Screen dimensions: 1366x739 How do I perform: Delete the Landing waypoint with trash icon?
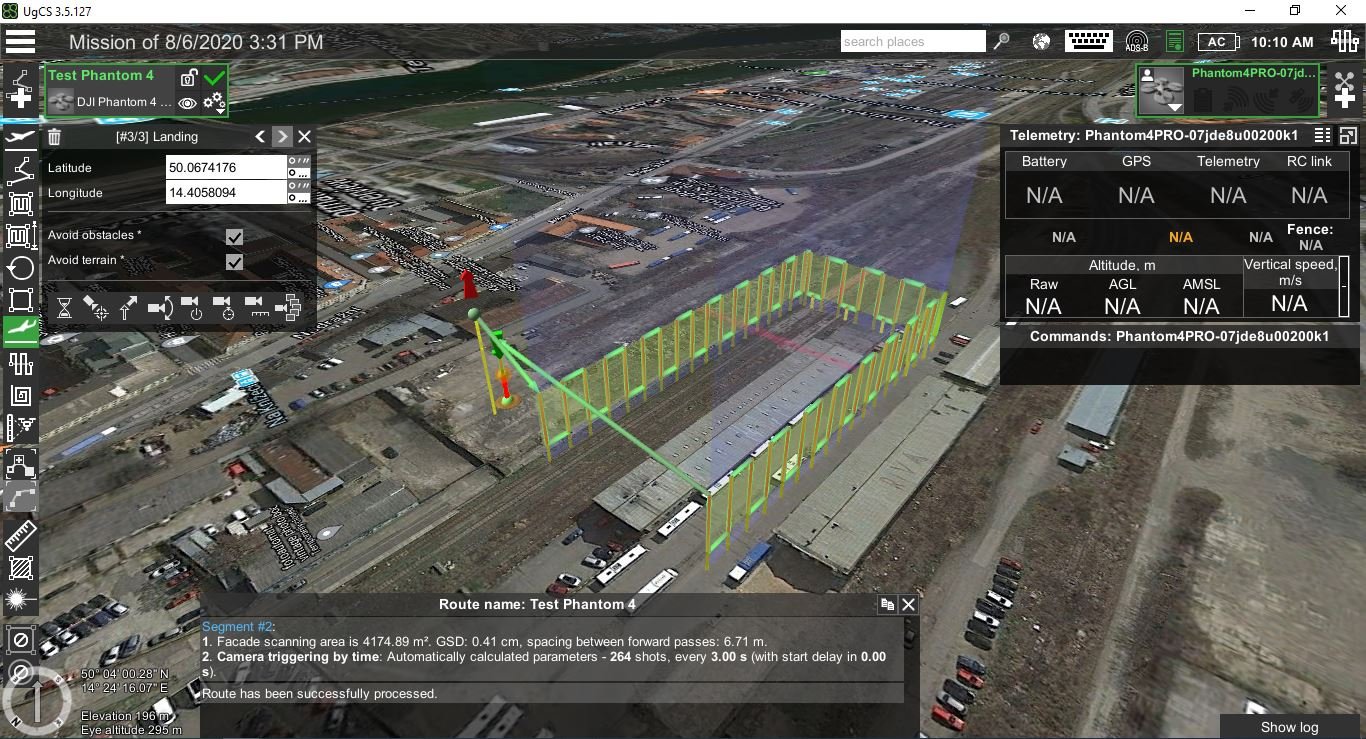tap(55, 137)
